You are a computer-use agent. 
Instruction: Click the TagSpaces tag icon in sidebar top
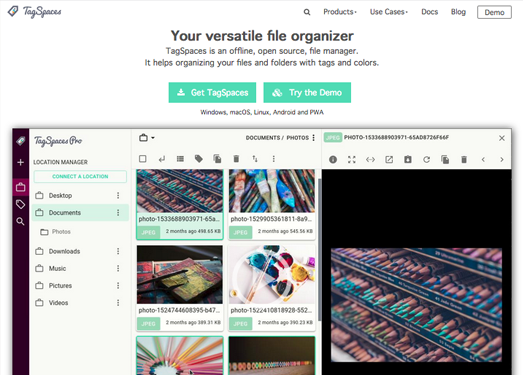[x=20, y=141]
